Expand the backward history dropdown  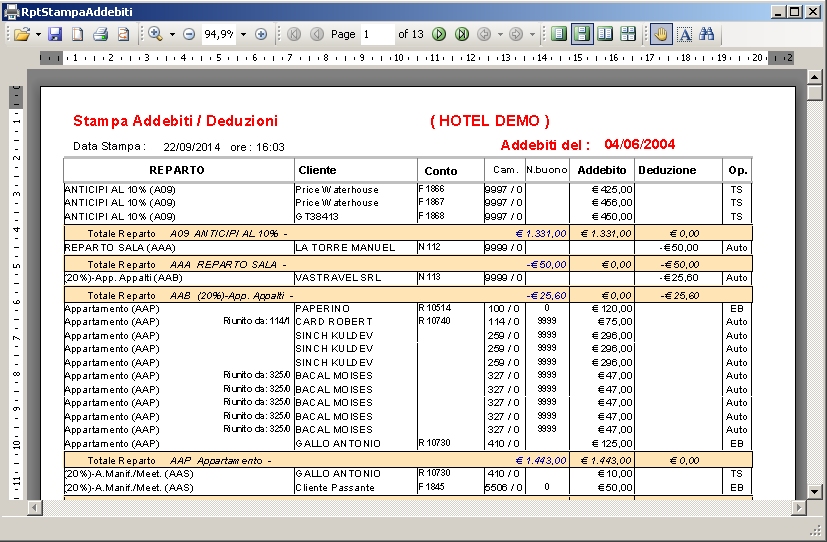(500, 35)
